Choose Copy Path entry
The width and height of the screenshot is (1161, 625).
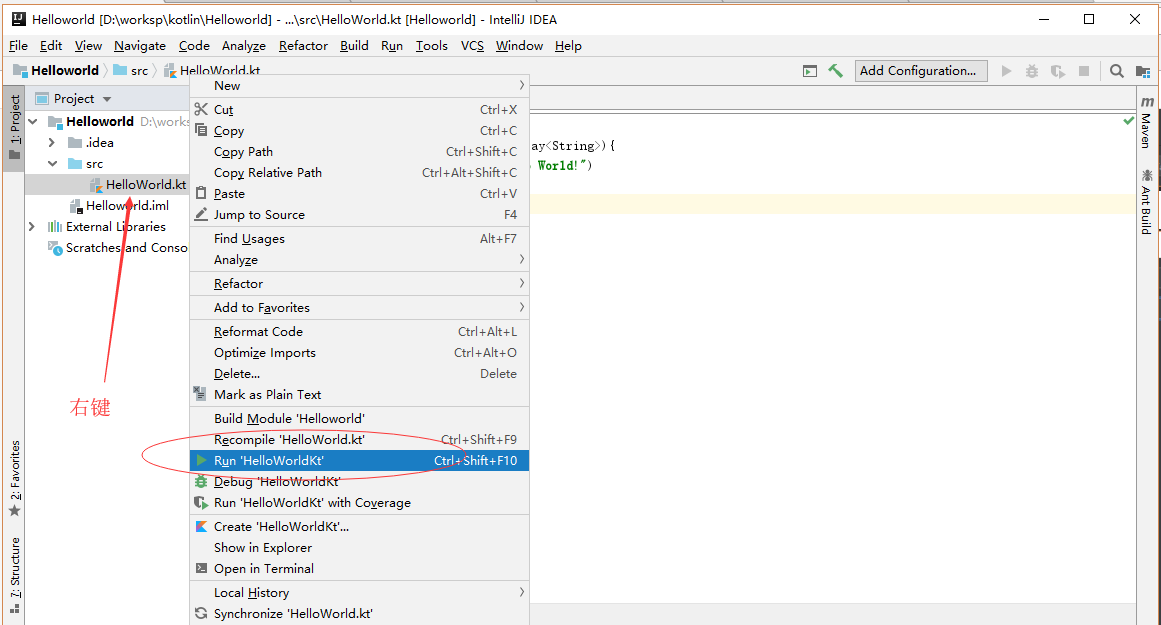[359, 152]
